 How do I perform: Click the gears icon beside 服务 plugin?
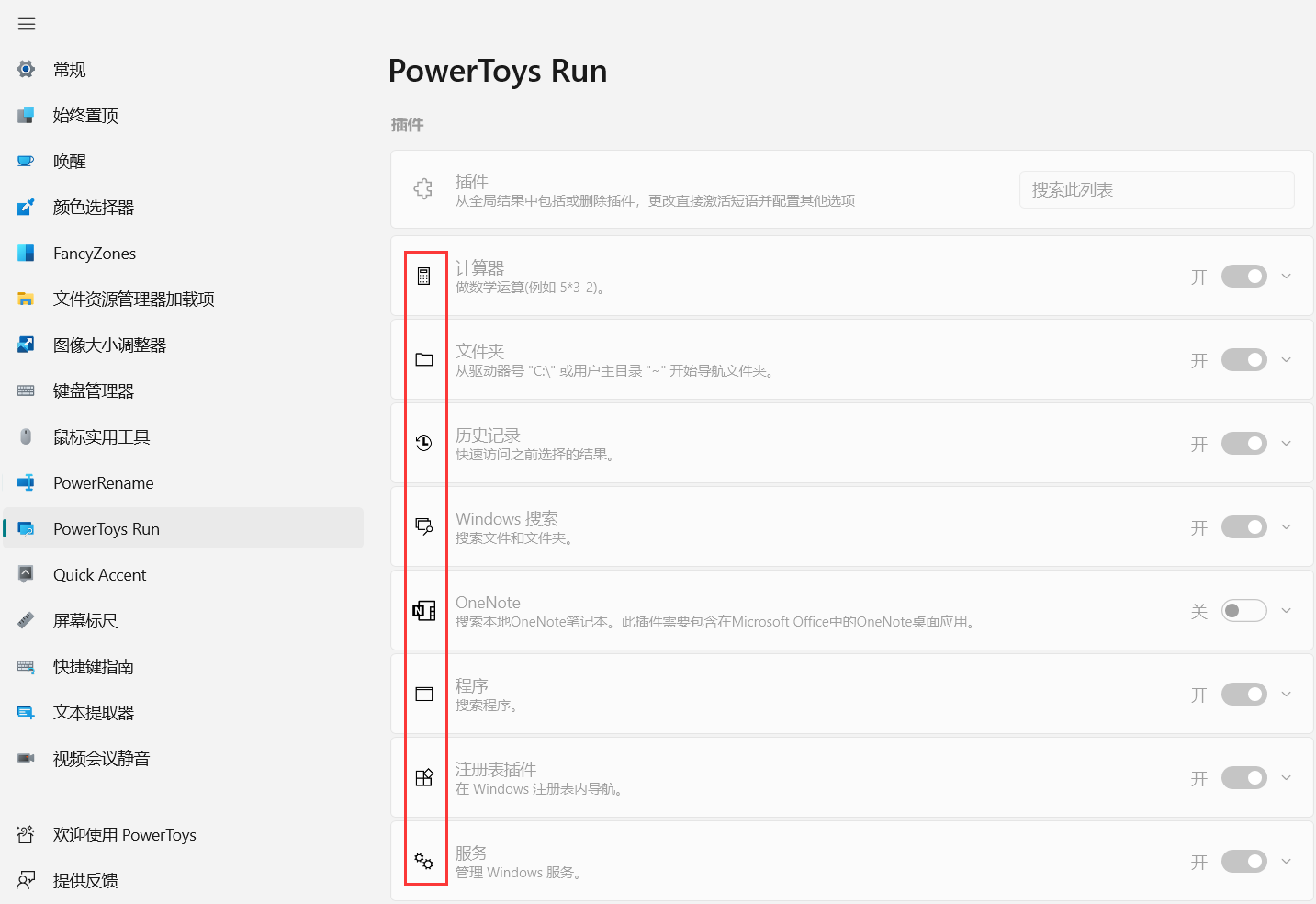click(x=423, y=861)
